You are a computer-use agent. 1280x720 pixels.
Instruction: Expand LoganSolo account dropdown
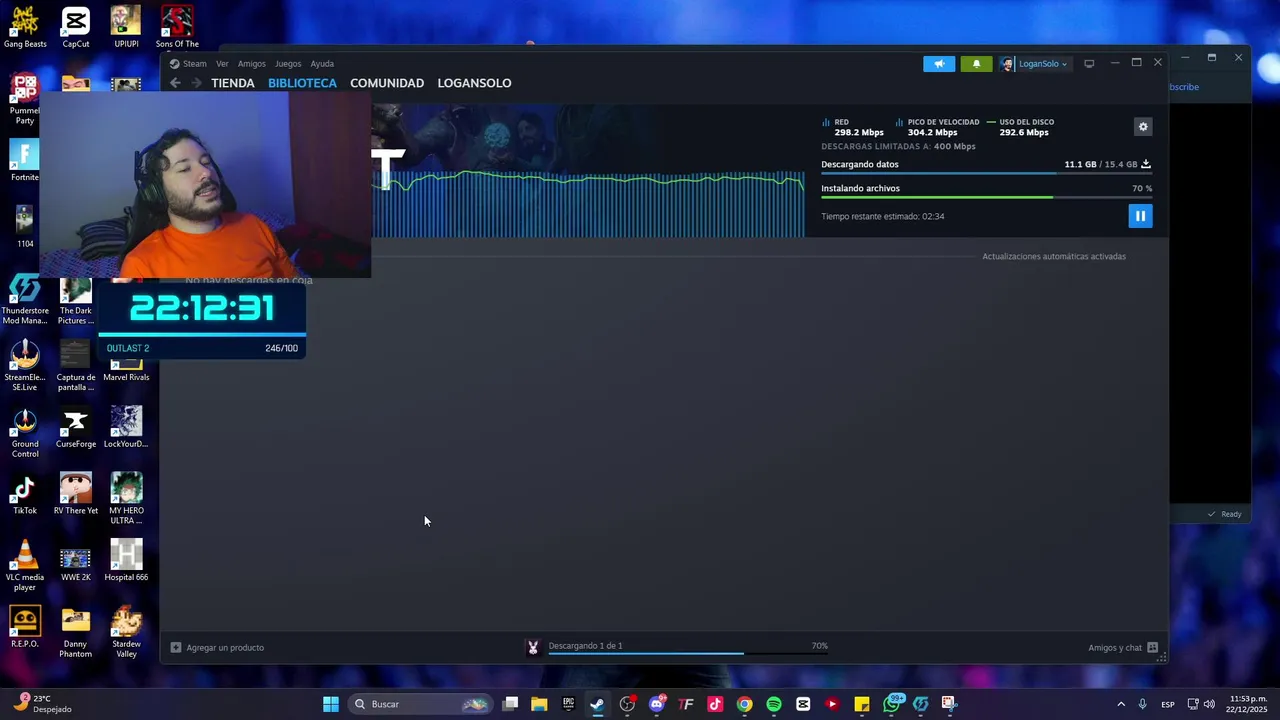1043,64
